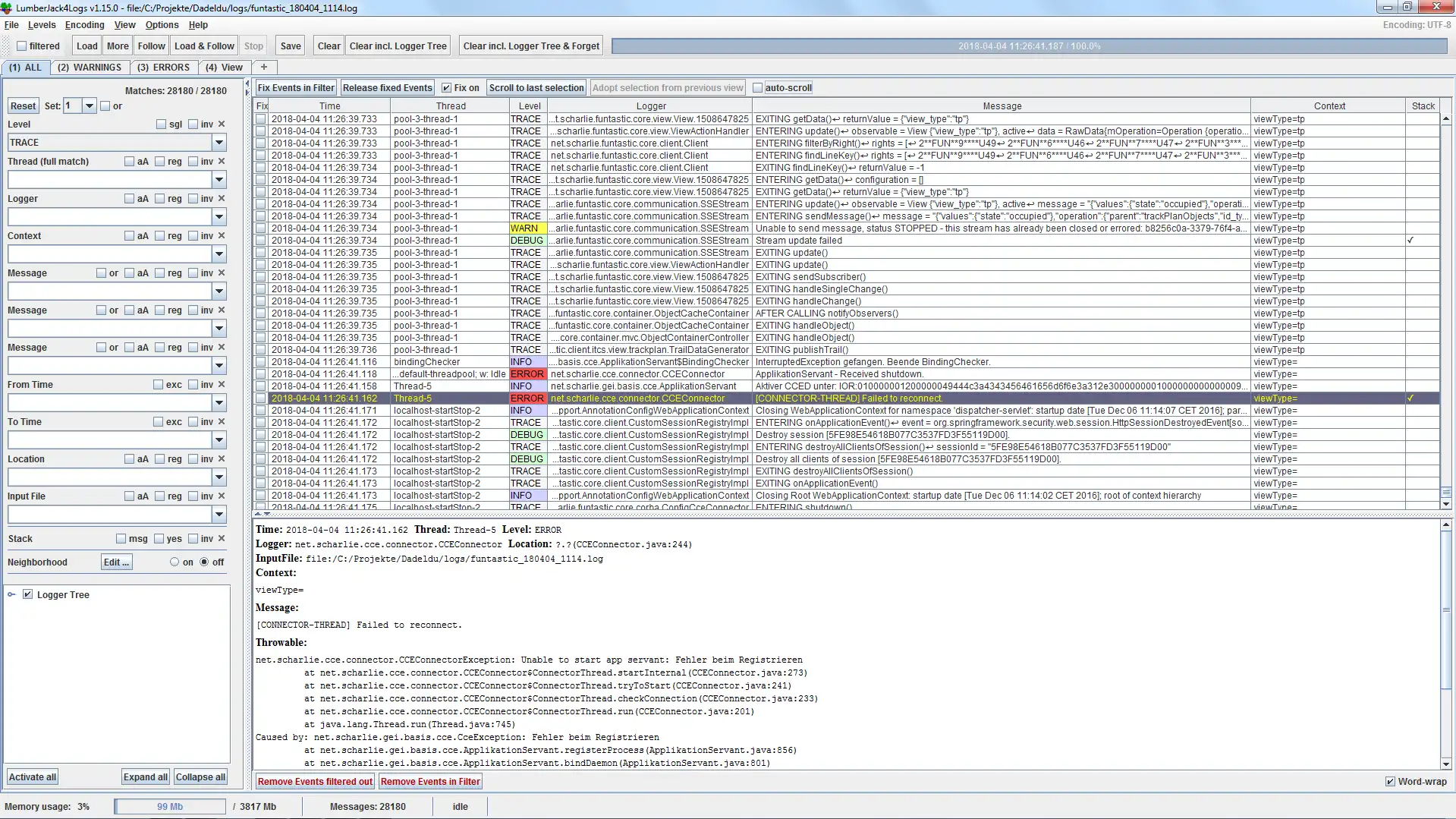Switch to the (4) View tab

[224, 67]
